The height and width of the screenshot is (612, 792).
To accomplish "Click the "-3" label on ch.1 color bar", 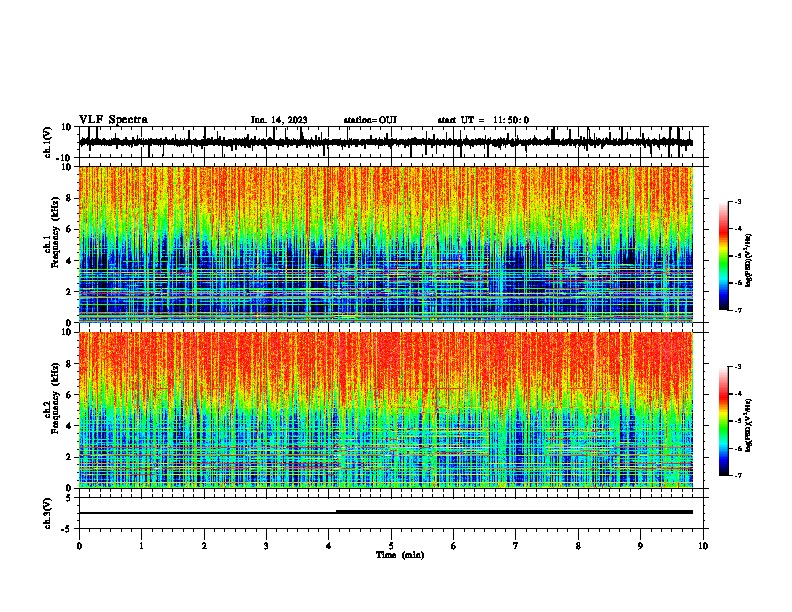I will tap(738, 202).
